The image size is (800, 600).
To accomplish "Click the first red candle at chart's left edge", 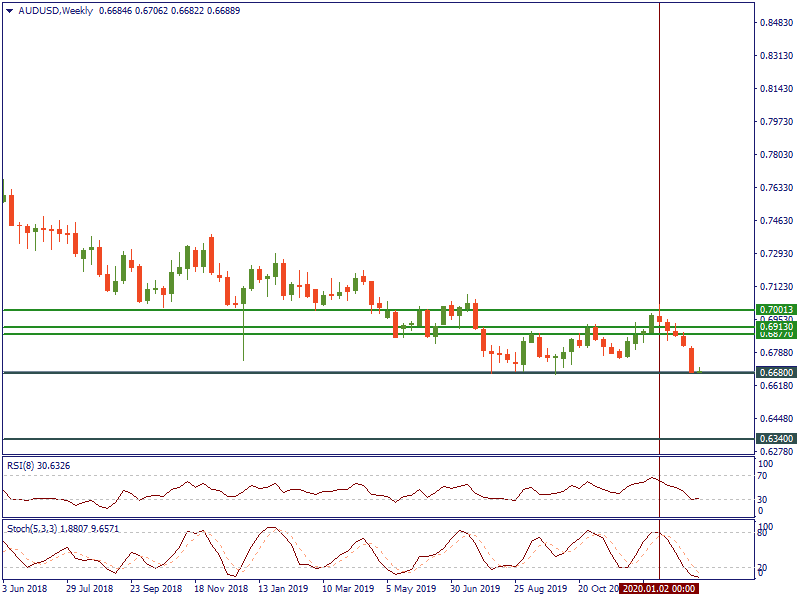I will [x=11, y=209].
